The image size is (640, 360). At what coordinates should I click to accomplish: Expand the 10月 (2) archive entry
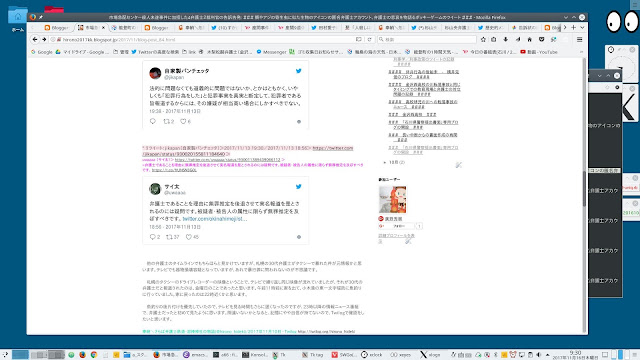[x=385, y=162]
